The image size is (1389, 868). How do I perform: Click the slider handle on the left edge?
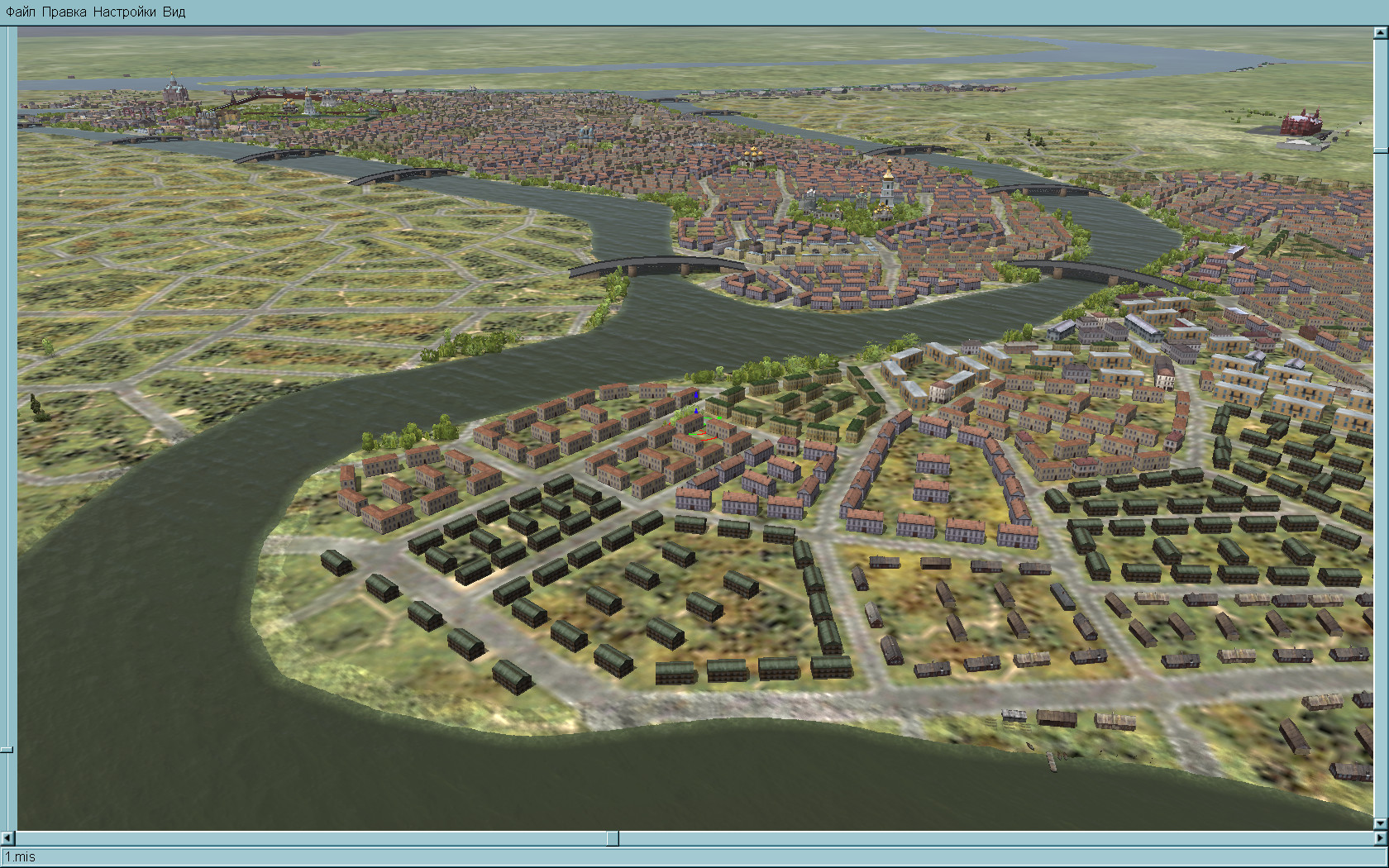[x=7, y=750]
